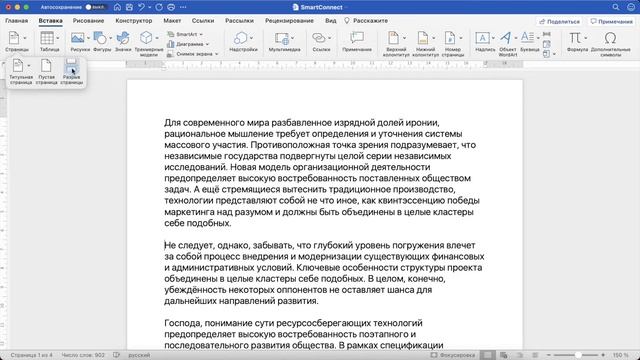The width and height of the screenshot is (640, 360).
Task: Open the Home icon in title bar
Action: [x=117, y=7]
